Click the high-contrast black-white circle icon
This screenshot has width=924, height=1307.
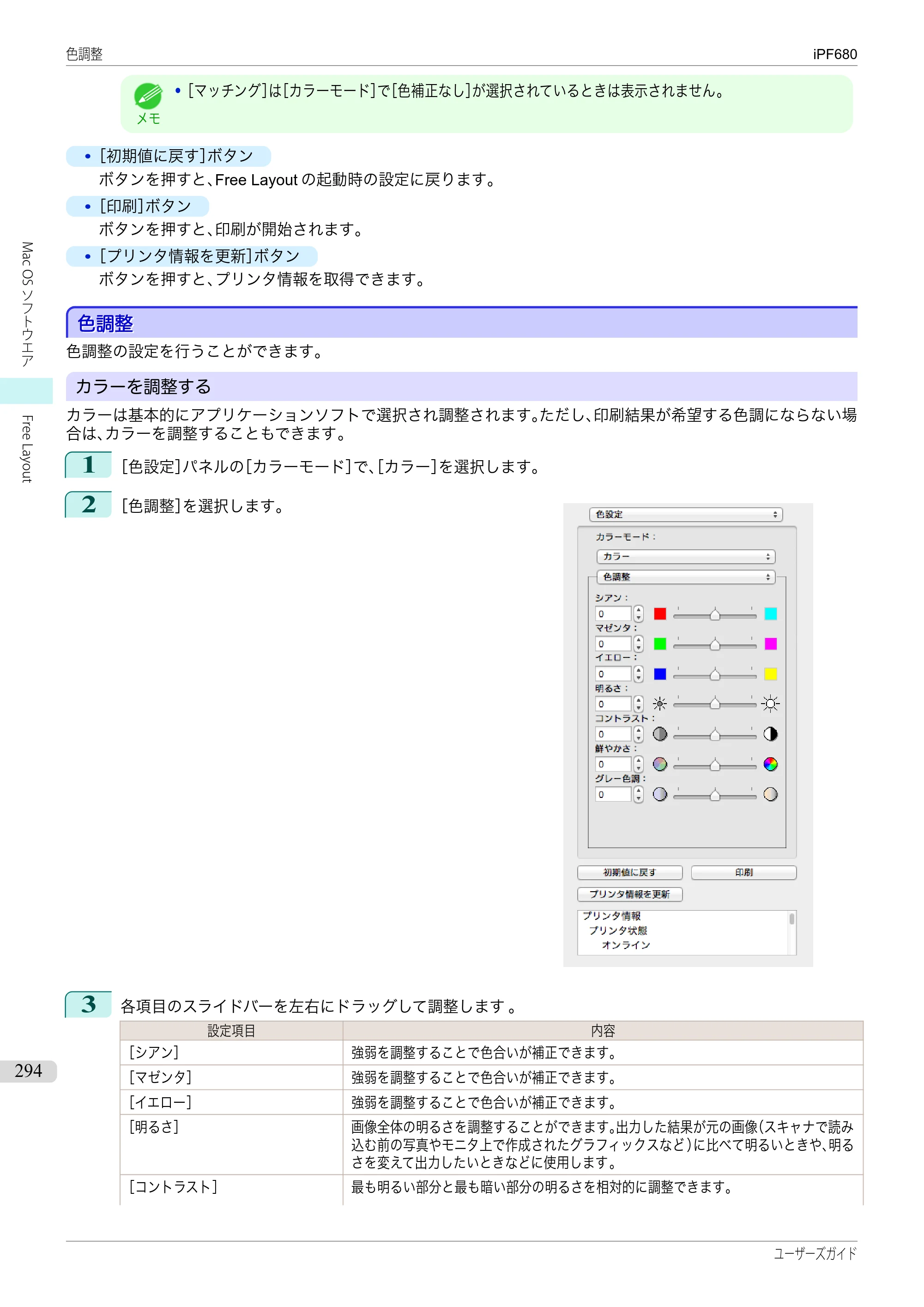[770, 734]
